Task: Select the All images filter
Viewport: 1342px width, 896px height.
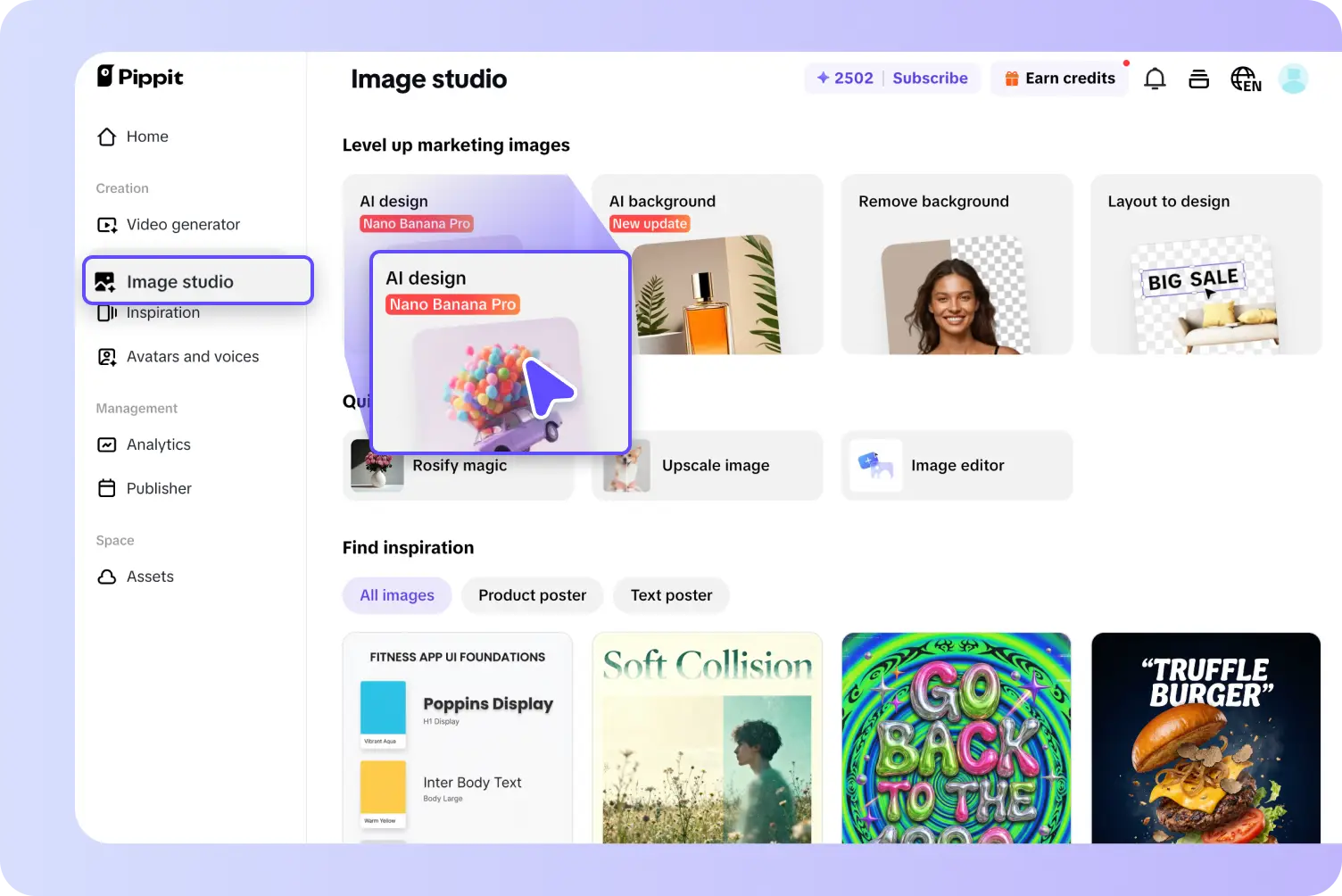Action: point(397,595)
